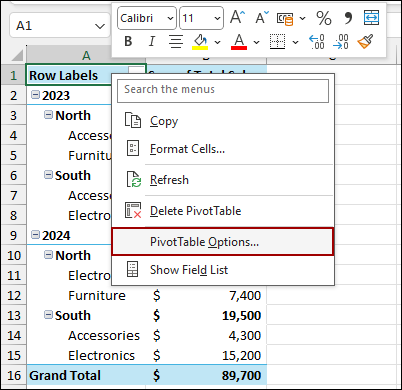Collapse North group under 2023
Viewport: 402px width, 390px height.
[x=48, y=115]
